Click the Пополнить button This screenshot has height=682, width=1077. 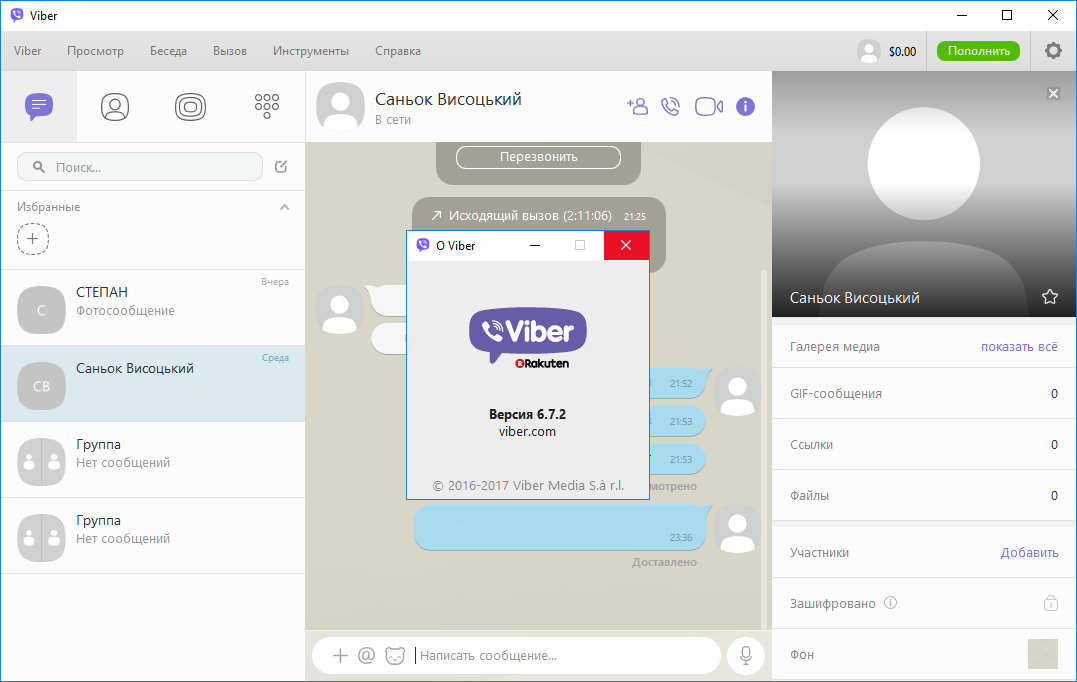(979, 51)
